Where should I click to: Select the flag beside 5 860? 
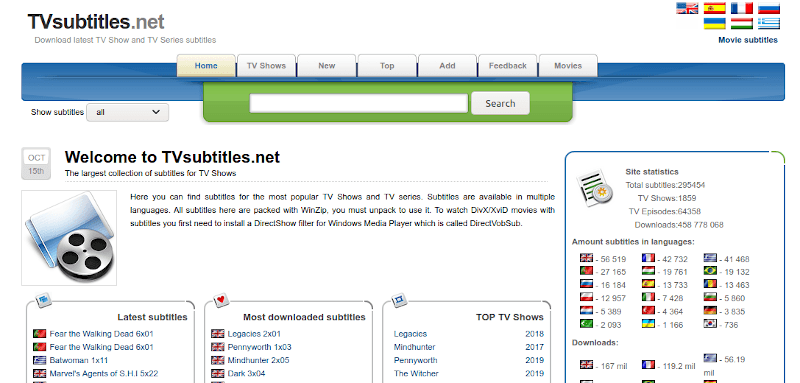pyautogui.click(x=710, y=297)
